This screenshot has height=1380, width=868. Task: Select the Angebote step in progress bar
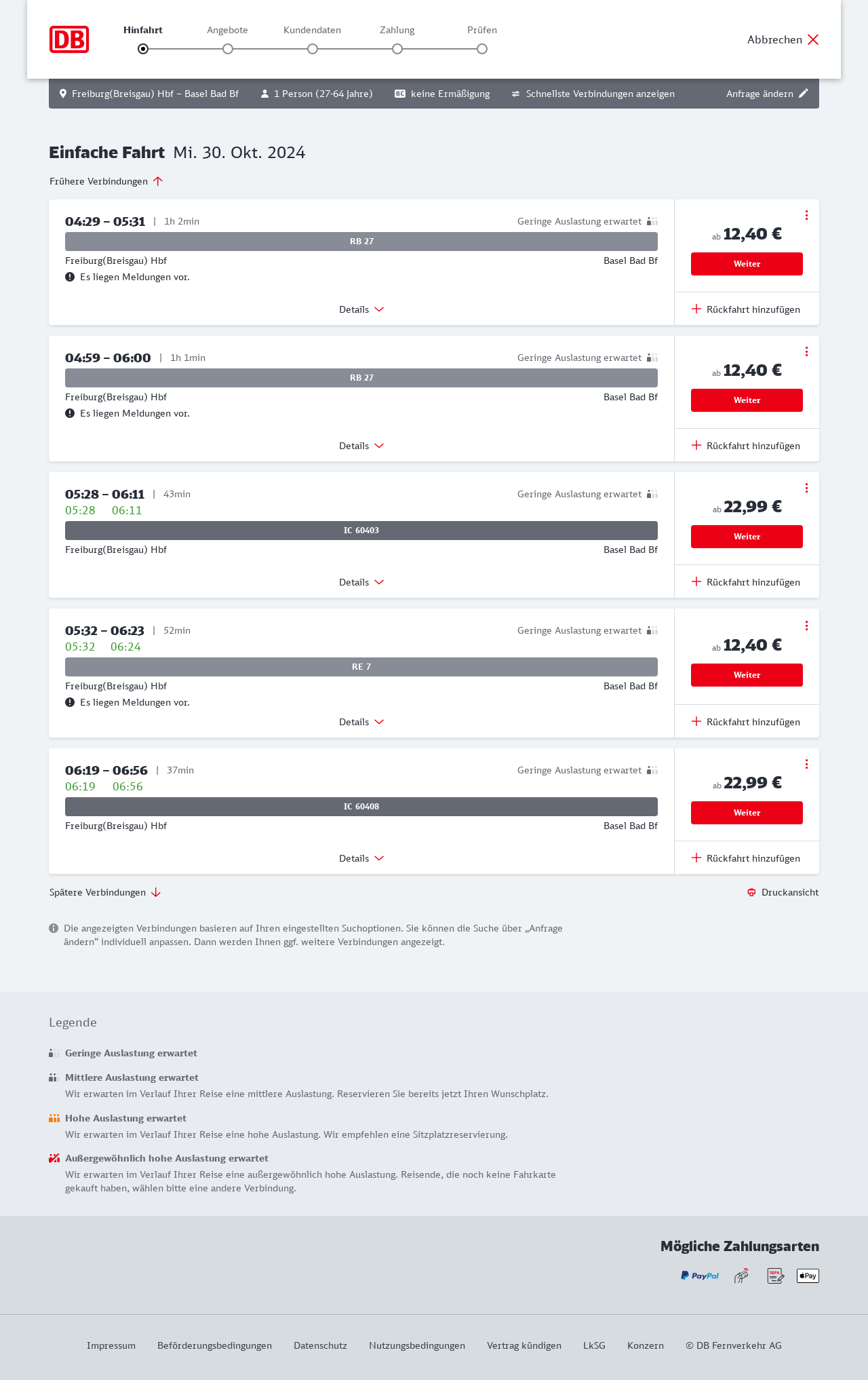click(x=228, y=49)
